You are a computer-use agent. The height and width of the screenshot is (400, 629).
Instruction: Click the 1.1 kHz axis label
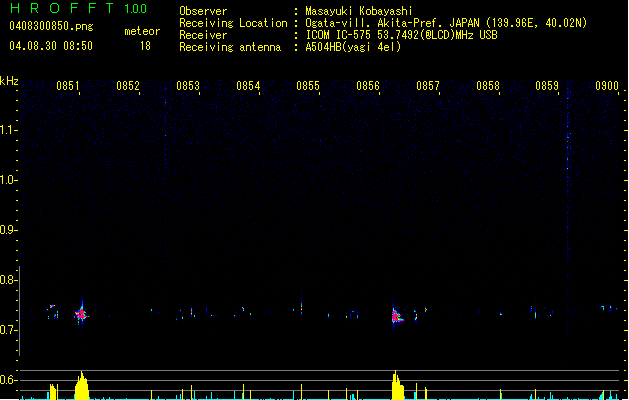pyautogui.click(x=8, y=130)
